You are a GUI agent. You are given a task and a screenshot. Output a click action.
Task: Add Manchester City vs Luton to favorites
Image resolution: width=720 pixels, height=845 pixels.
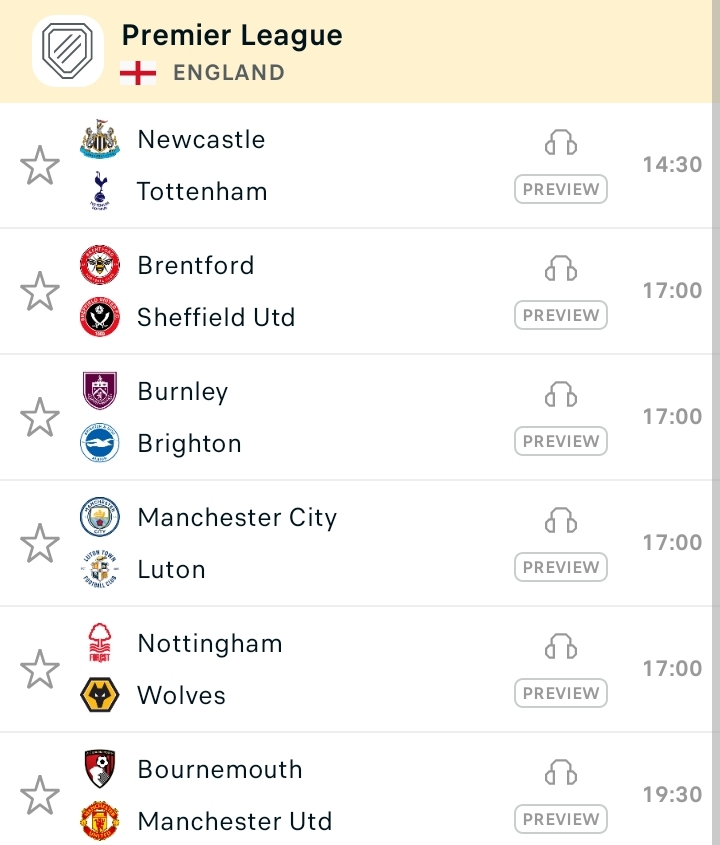click(x=40, y=543)
